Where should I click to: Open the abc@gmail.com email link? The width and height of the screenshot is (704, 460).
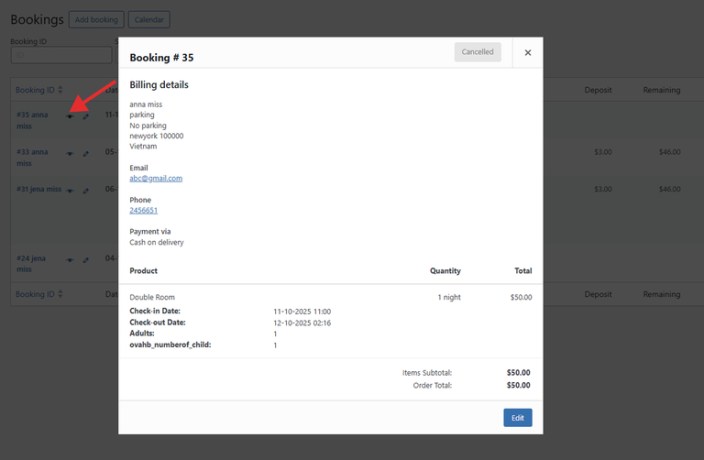pos(156,178)
